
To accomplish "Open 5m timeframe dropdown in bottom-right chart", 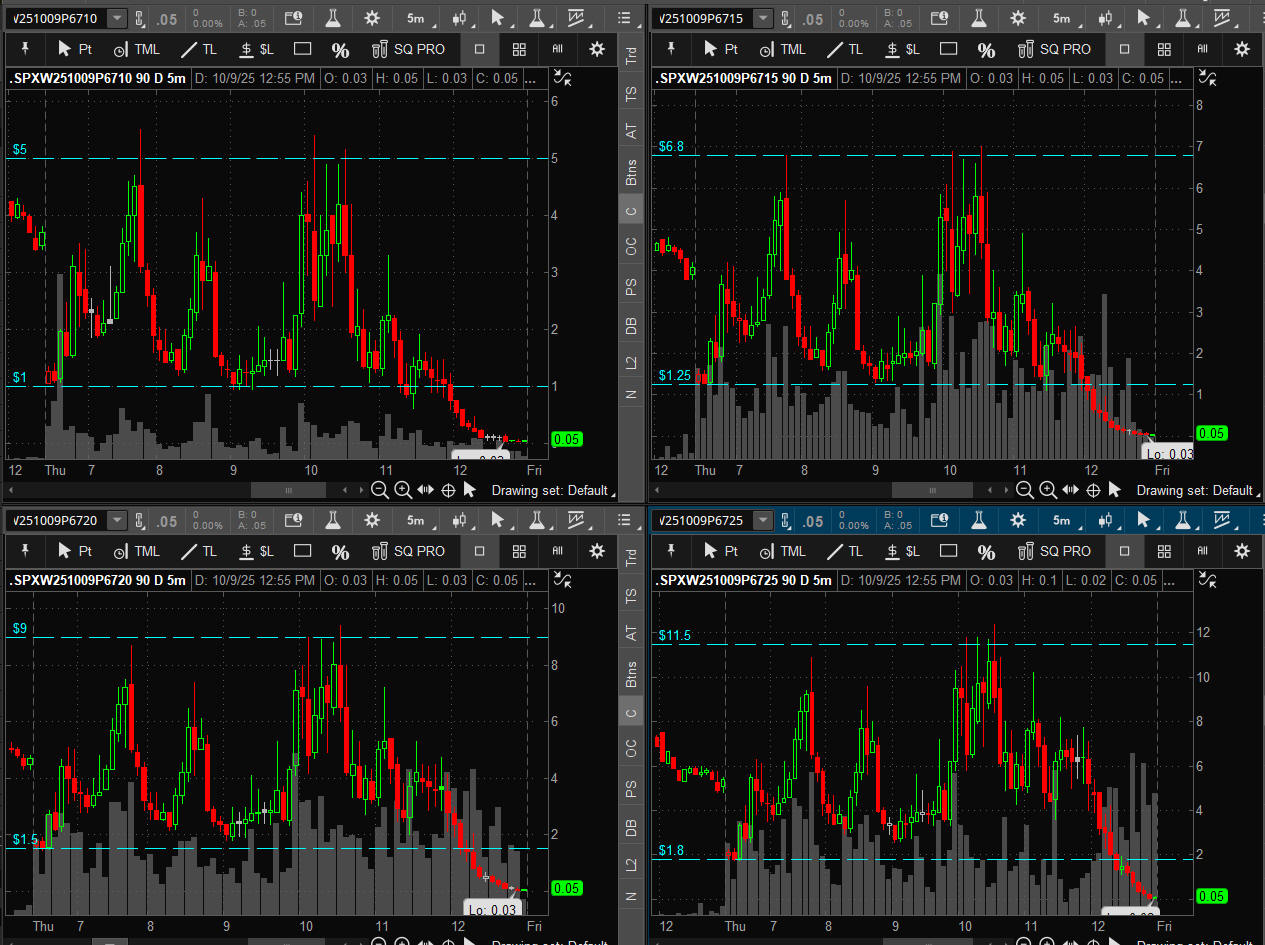I will click(1060, 520).
